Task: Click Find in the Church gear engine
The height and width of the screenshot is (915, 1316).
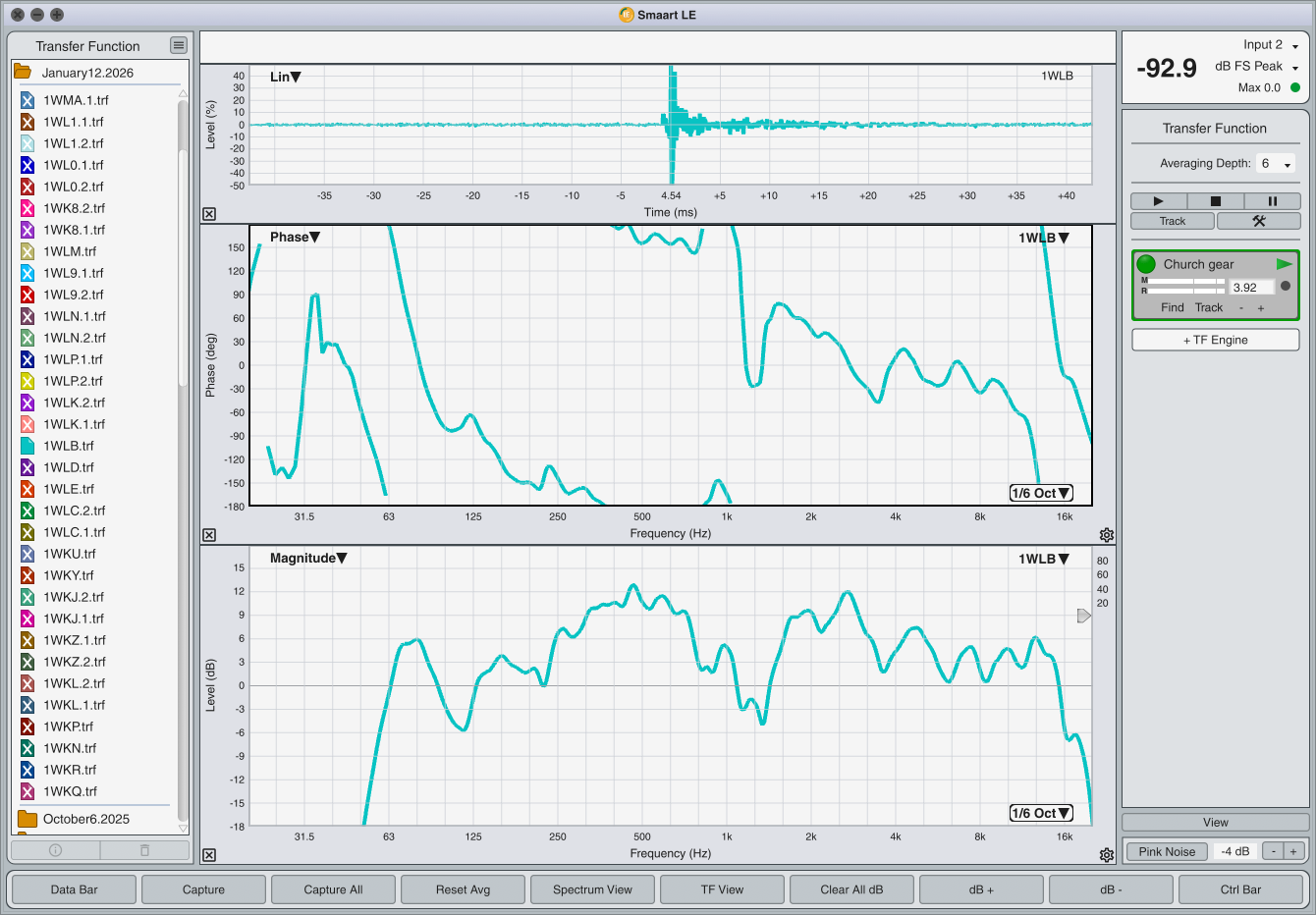Action: point(1173,307)
